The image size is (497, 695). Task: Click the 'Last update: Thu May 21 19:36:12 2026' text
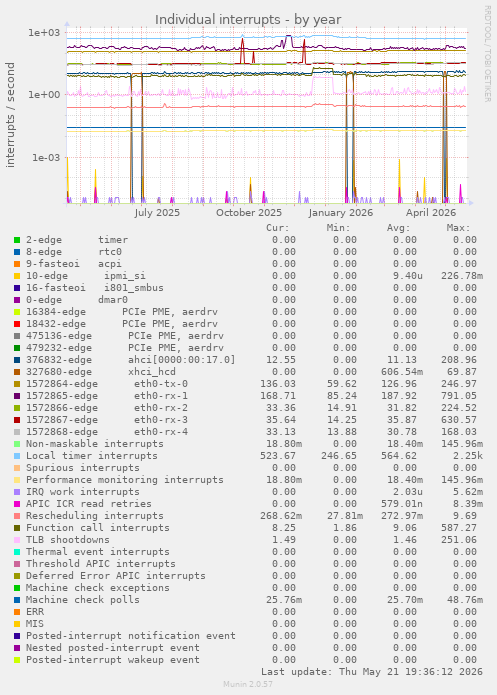tap(372, 672)
